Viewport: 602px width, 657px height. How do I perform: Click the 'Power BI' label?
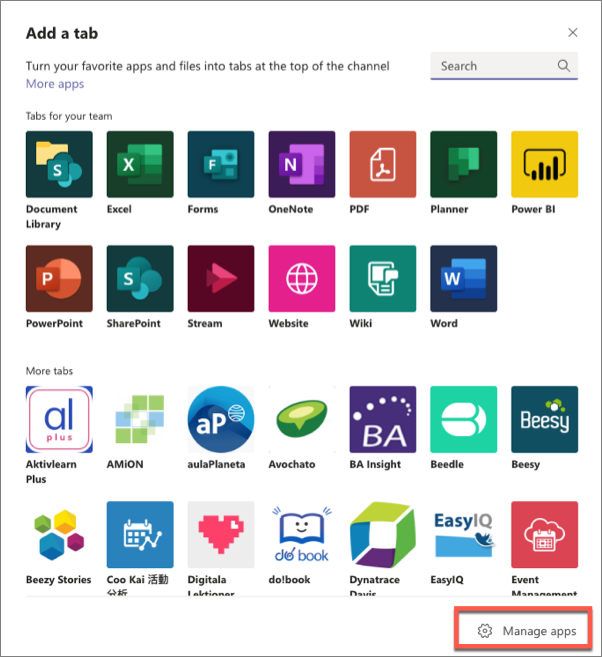click(x=533, y=209)
